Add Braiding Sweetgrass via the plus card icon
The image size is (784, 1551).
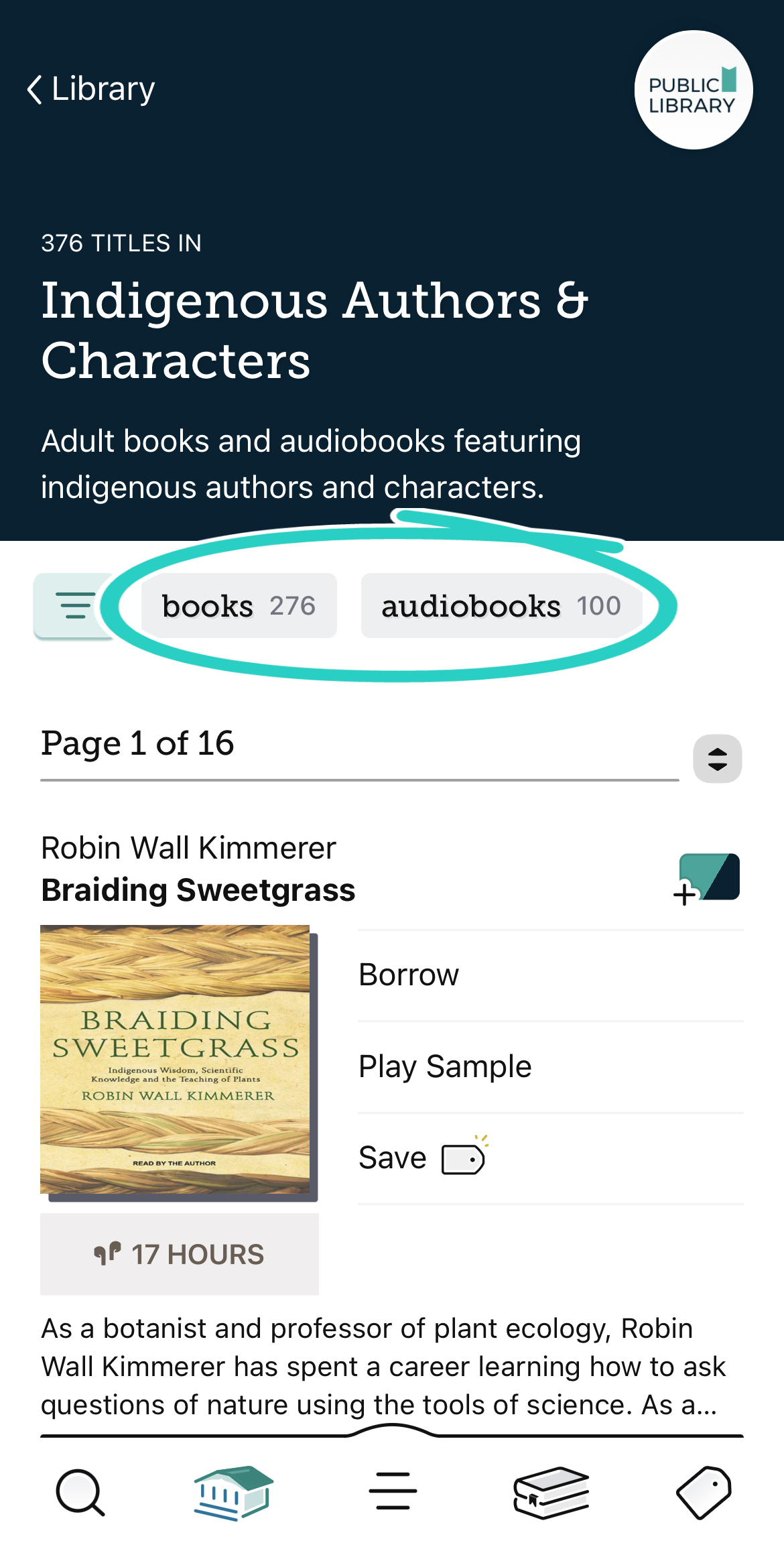tap(708, 879)
